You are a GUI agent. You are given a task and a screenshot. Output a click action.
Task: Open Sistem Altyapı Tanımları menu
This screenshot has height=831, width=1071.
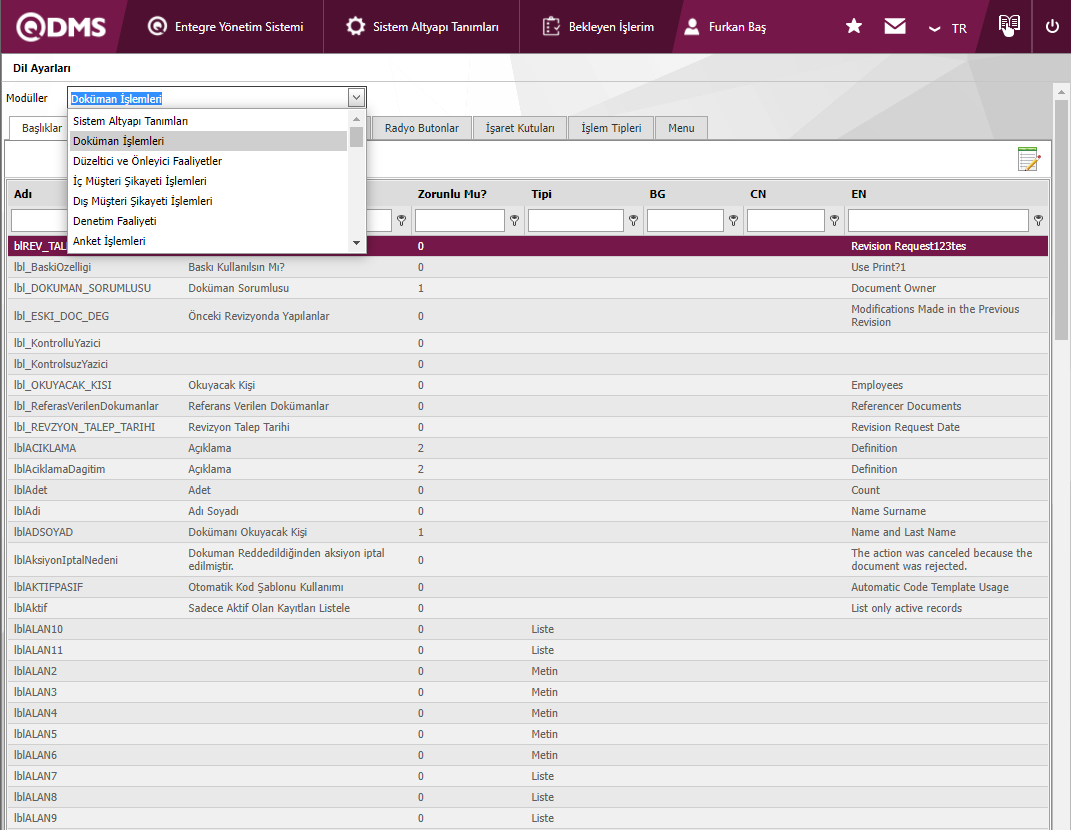click(x=422, y=27)
